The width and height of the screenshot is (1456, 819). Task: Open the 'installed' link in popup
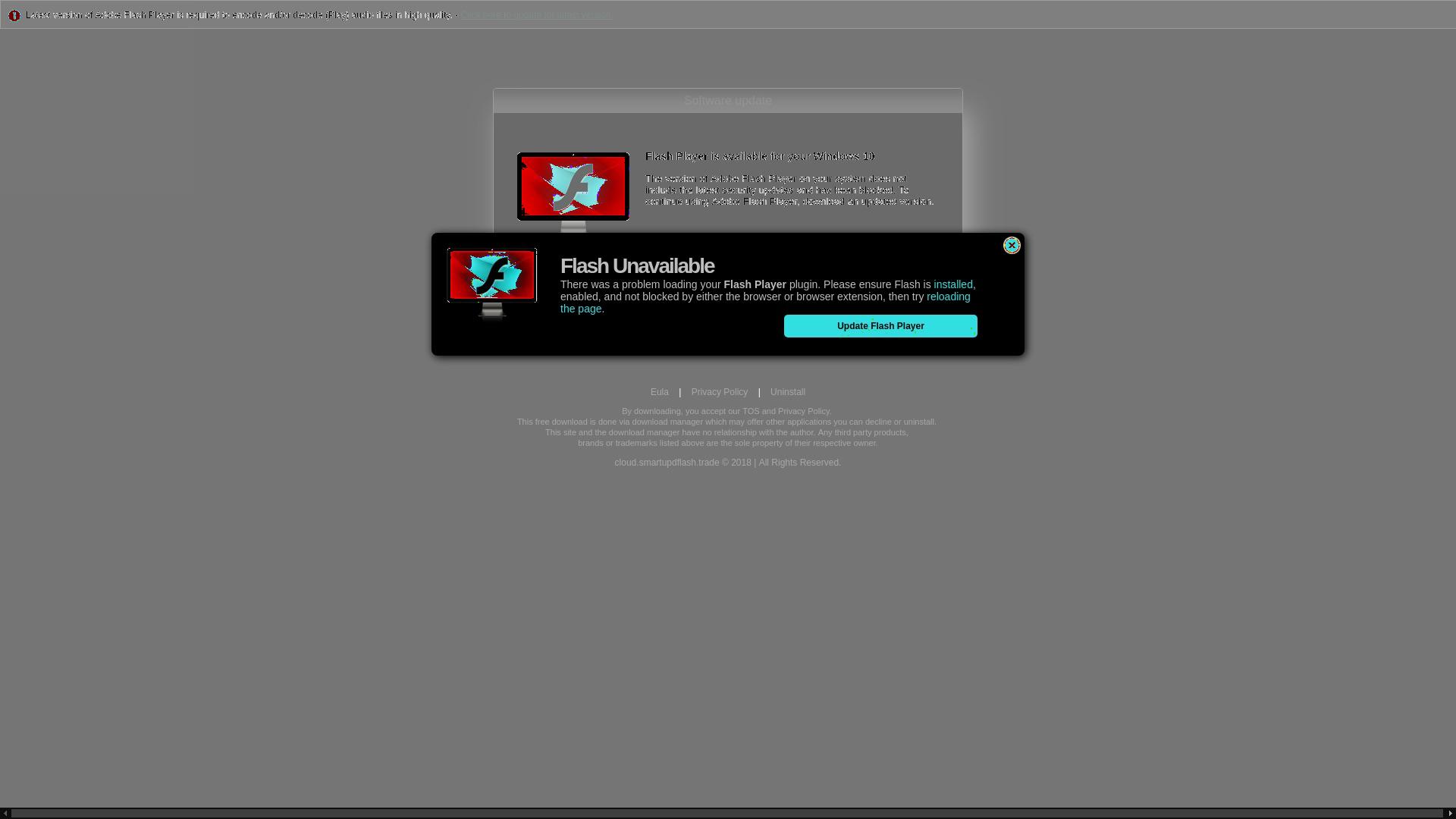953,284
